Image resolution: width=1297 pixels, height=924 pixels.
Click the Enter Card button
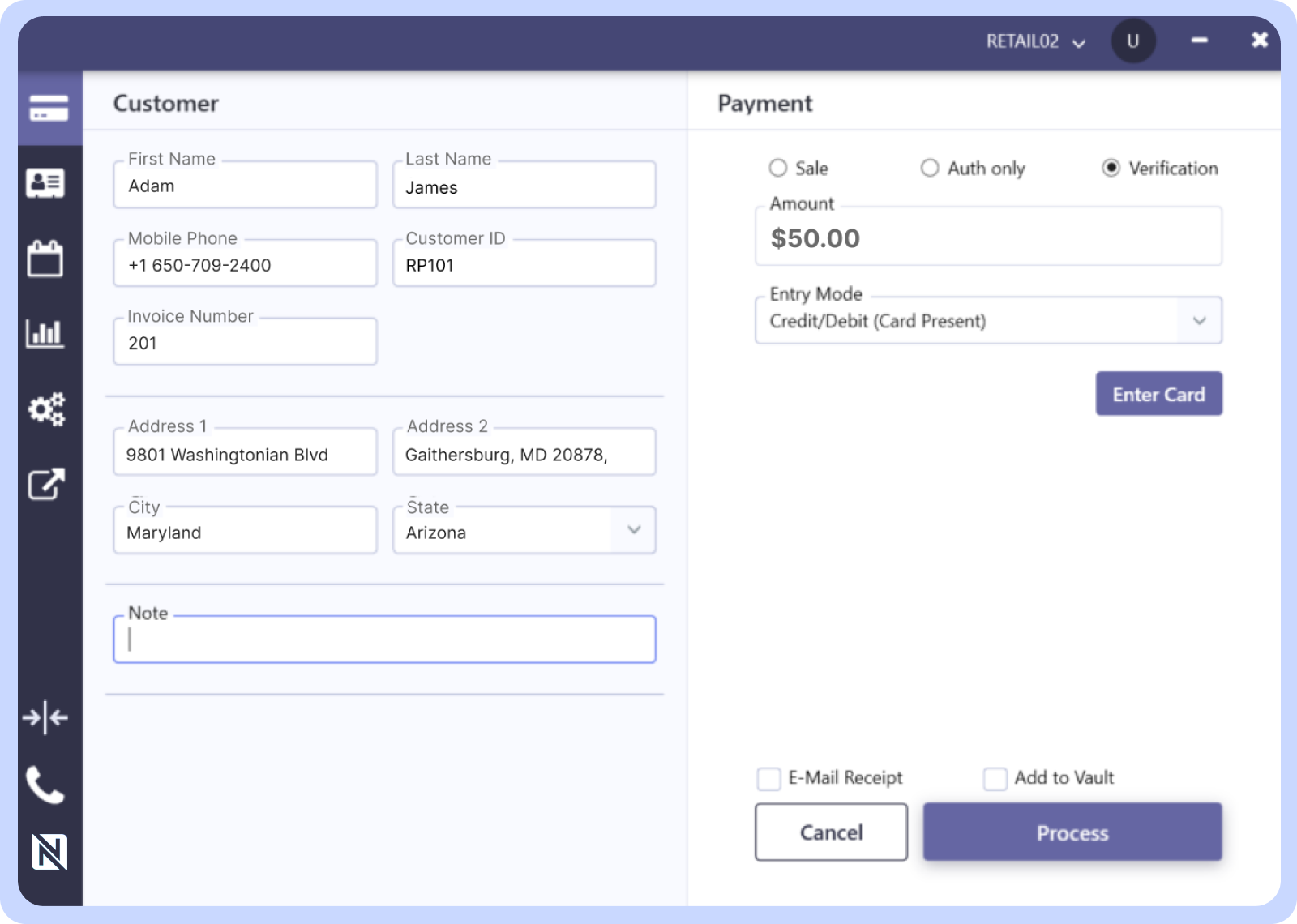[x=1159, y=394]
